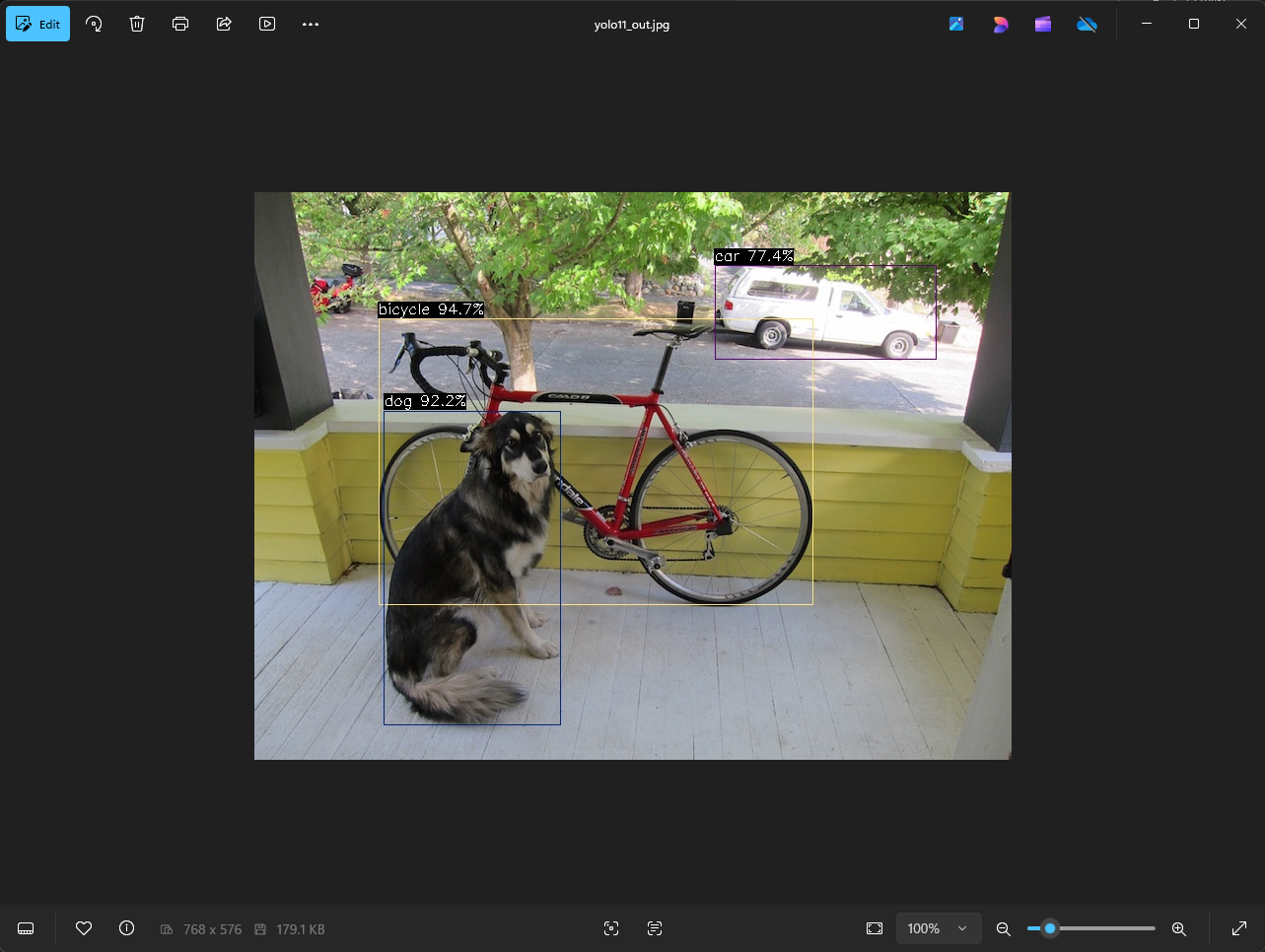Open the three-dot See more menu

(x=311, y=24)
